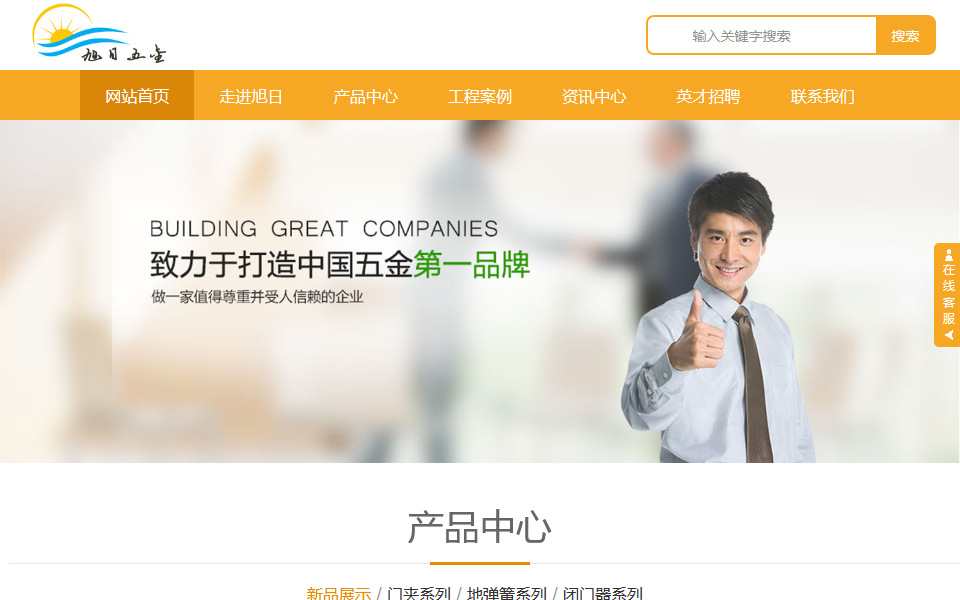Screen dimensions: 960x600
Task: Open the 资讯中心 navigation item
Action: tap(594, 96)
